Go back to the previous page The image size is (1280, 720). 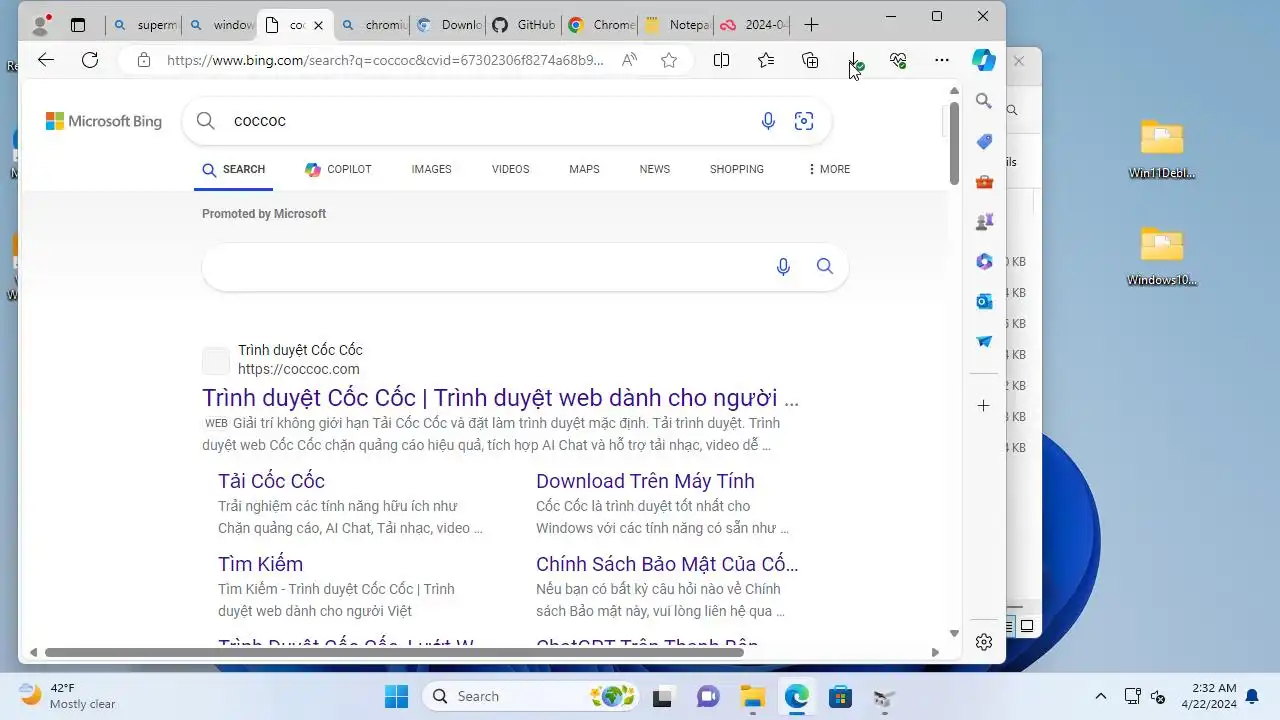click(x=46, y=60)
